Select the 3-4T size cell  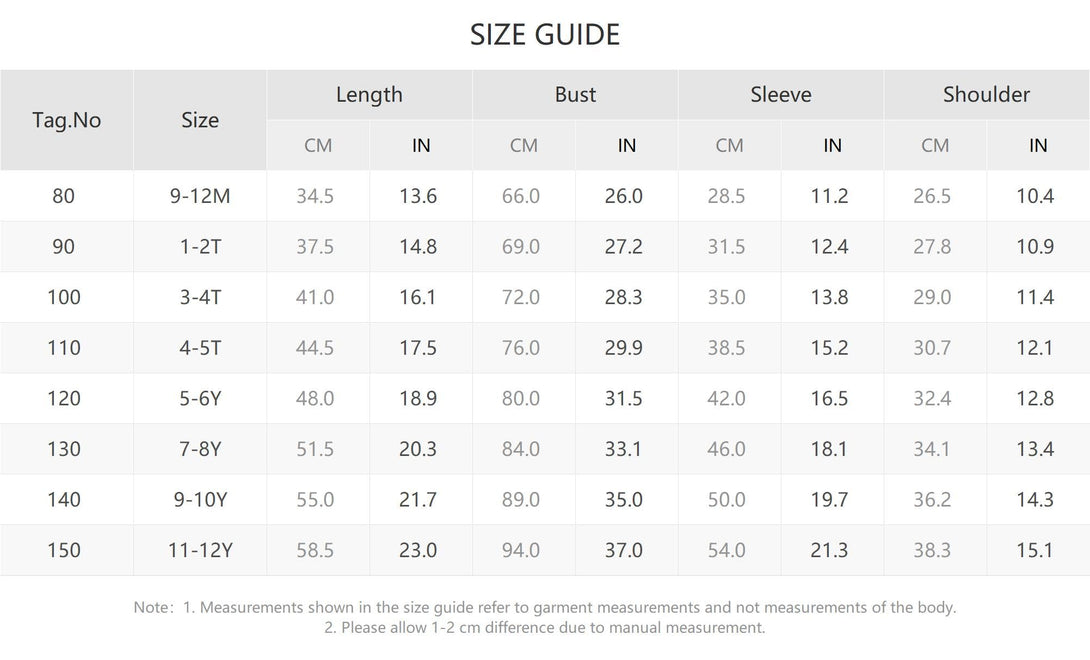click(x=200, y=298)
